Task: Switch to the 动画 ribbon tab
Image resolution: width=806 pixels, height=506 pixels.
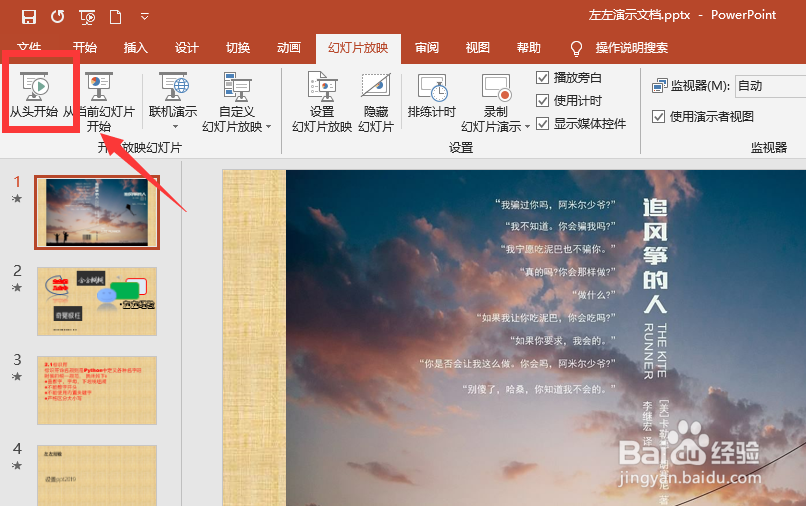Action: coord(289,48)
